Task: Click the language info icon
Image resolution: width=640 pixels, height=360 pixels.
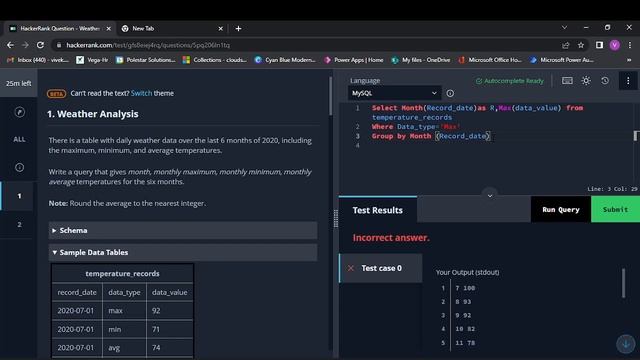Action: coord(450,93)
